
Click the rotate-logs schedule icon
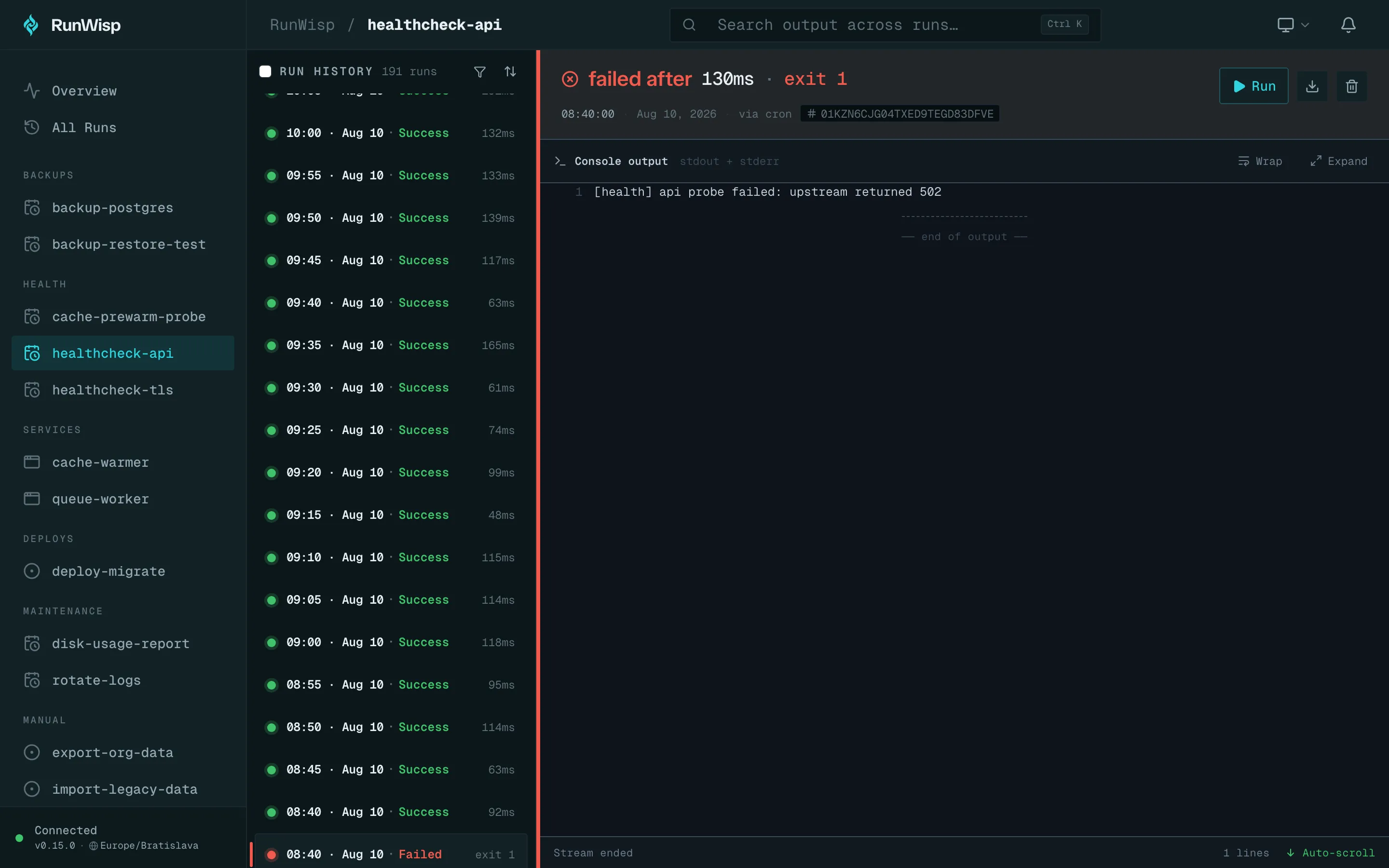pyautogui.click(x=31, y=680)
